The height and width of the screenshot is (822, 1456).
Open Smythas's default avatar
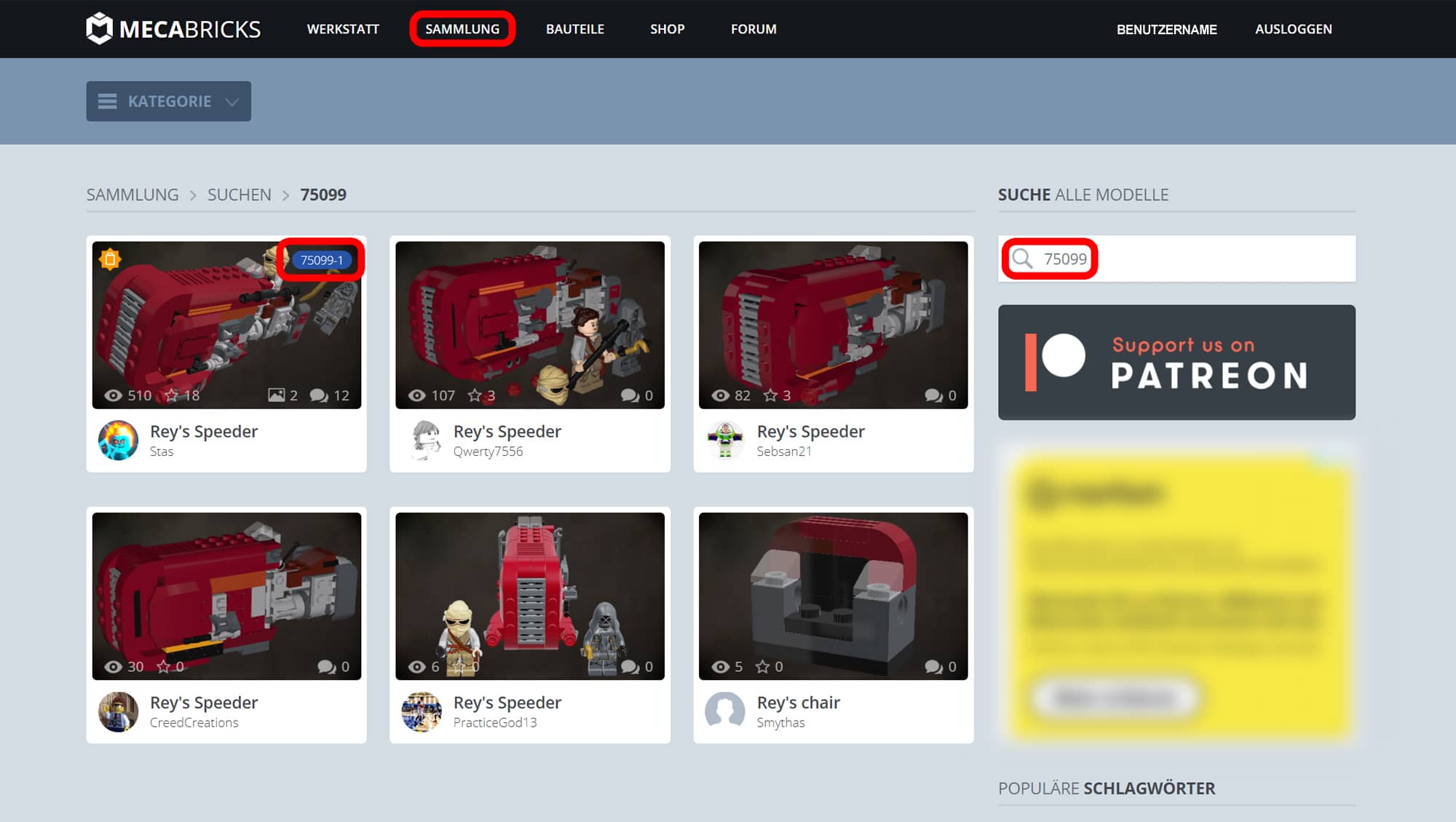[725, 711]
